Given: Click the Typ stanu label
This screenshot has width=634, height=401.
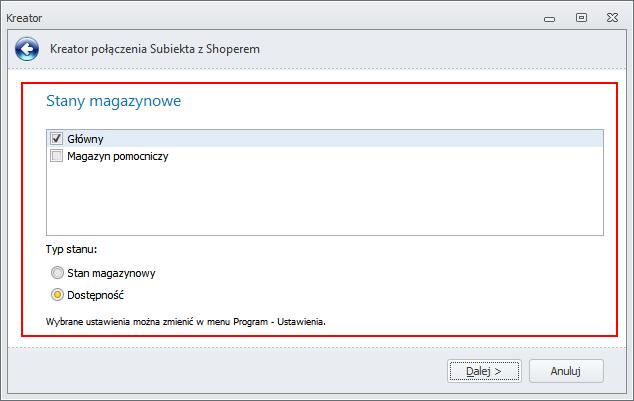Looking at the screenshot, I should [x=72, y=249].
